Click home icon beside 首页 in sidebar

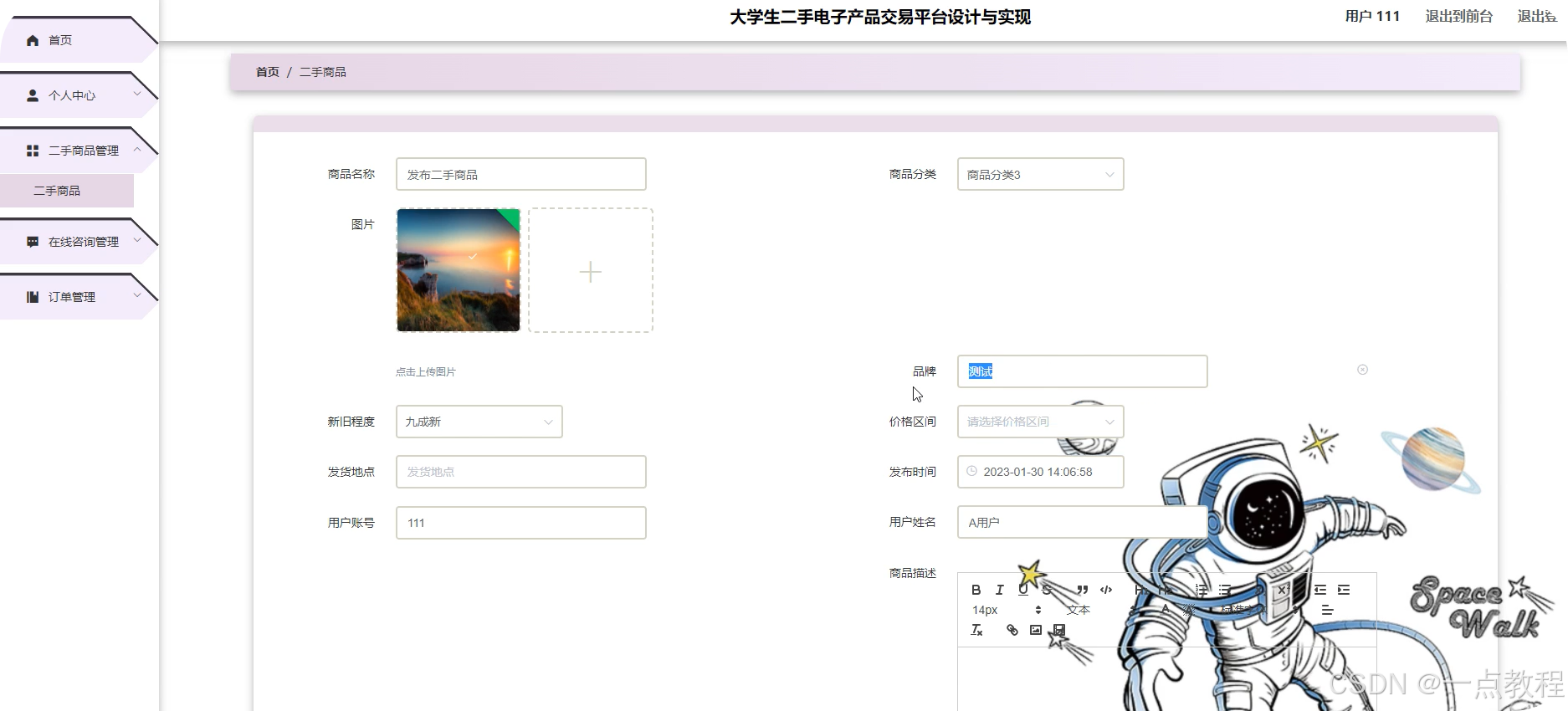33,40
